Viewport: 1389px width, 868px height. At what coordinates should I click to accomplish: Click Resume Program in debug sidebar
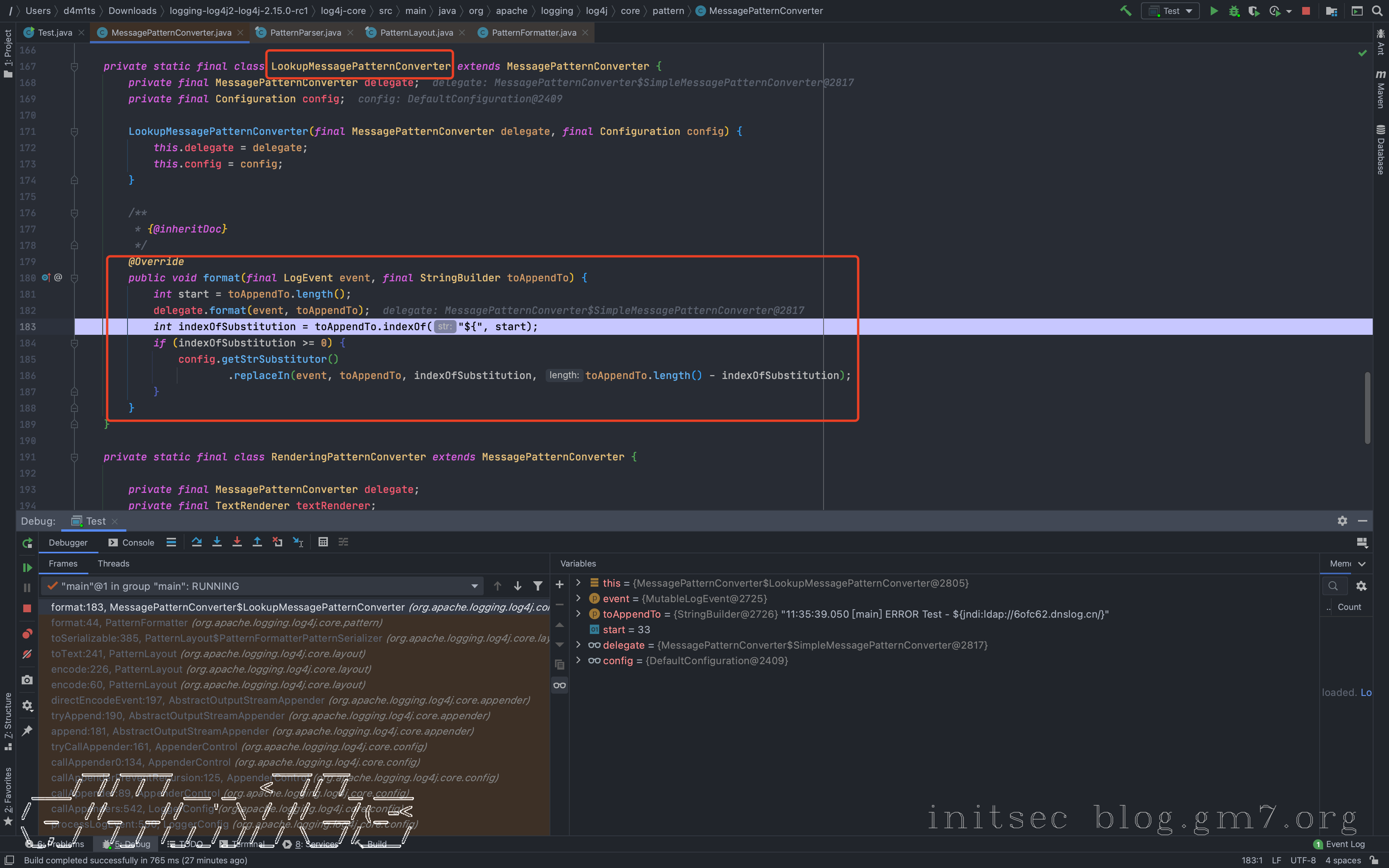tap(27, 567)
